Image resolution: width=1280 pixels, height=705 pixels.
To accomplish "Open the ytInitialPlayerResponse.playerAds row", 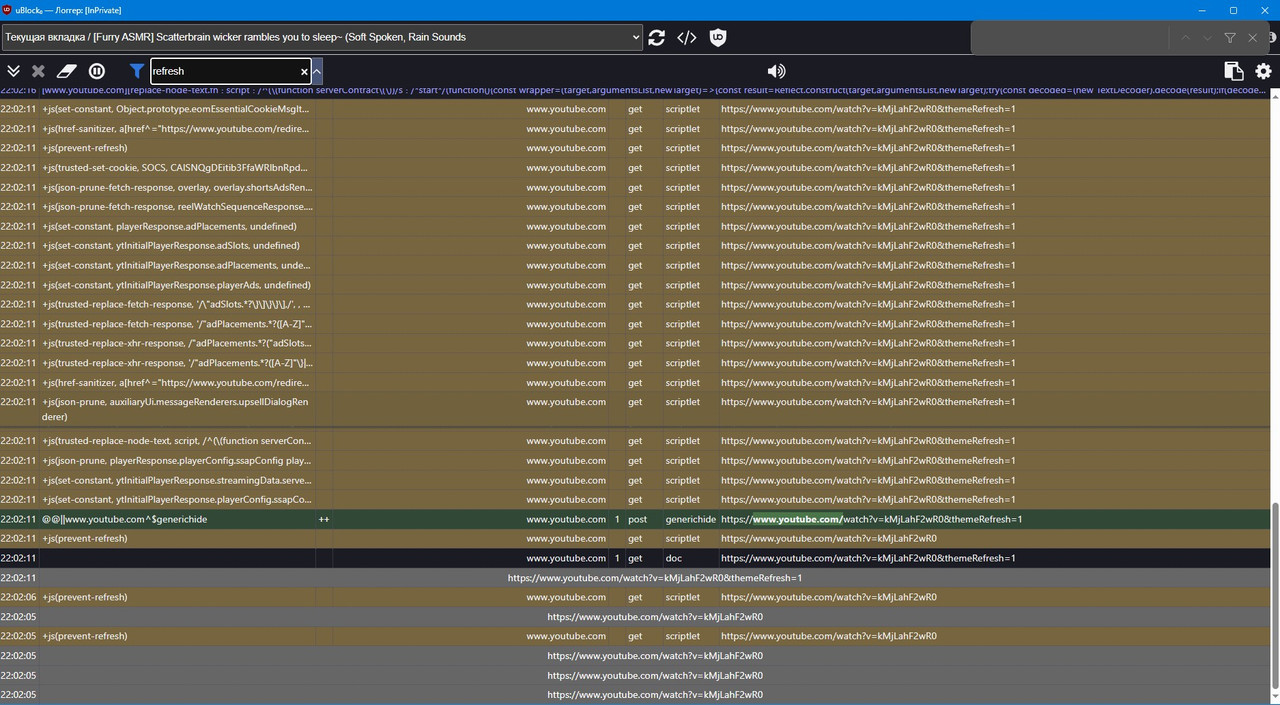I will click(x=634, y=285).
